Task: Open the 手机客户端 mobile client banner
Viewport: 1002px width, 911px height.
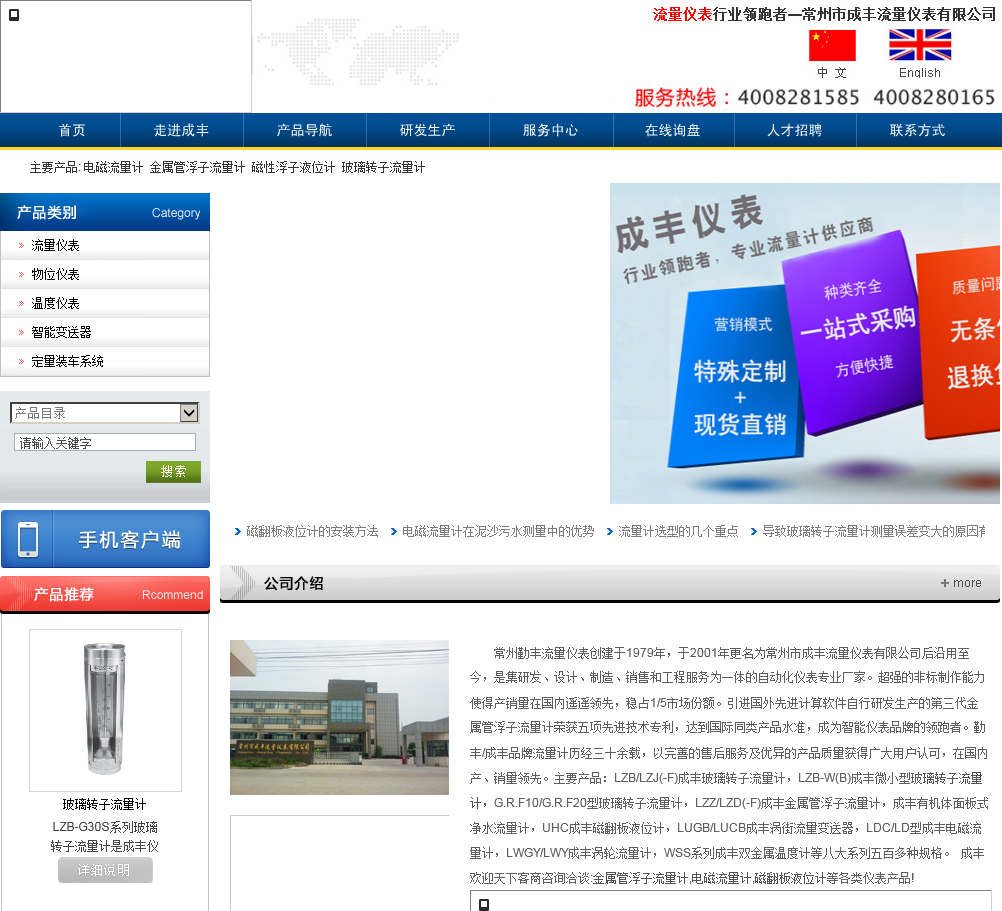Action: [105, 539]
